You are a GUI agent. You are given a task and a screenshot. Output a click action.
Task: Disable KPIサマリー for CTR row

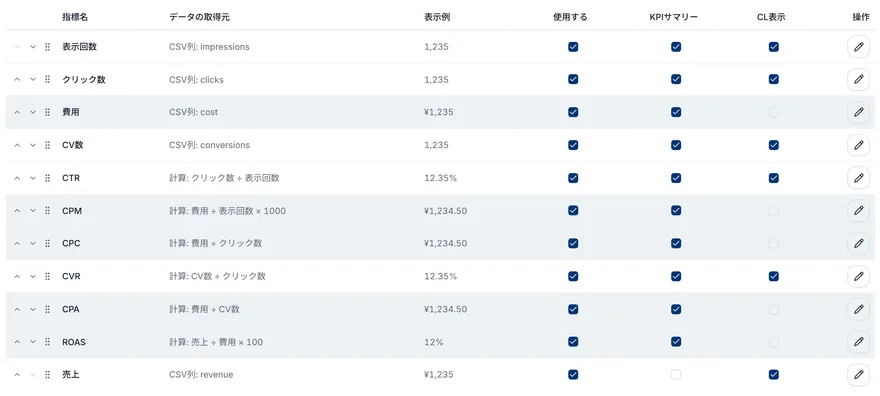[676, 178]
